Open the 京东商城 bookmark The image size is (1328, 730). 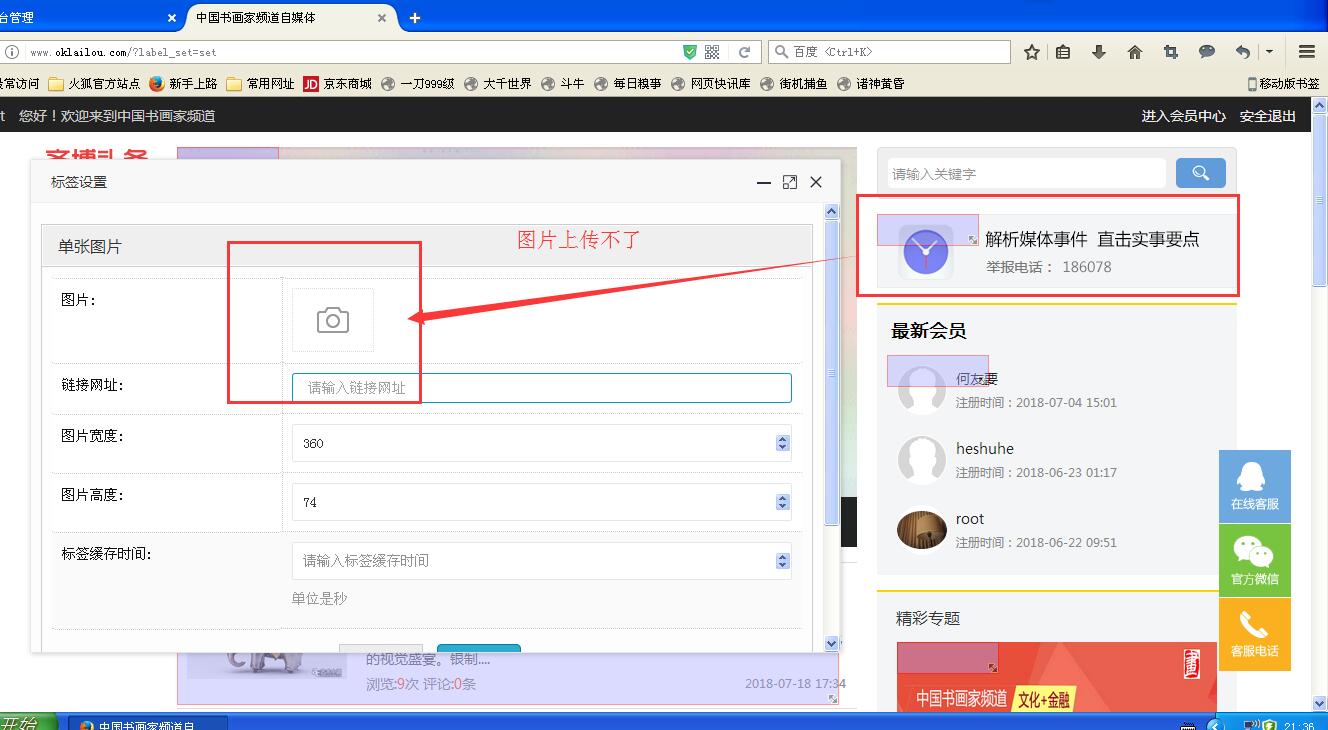(337, 84)
